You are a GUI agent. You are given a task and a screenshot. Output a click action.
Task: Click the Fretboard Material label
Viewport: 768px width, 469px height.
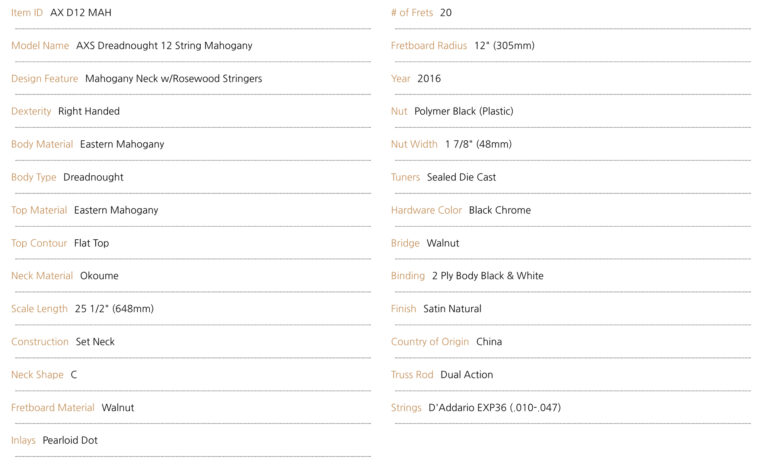pyautogui.click(x=53, y=407)
